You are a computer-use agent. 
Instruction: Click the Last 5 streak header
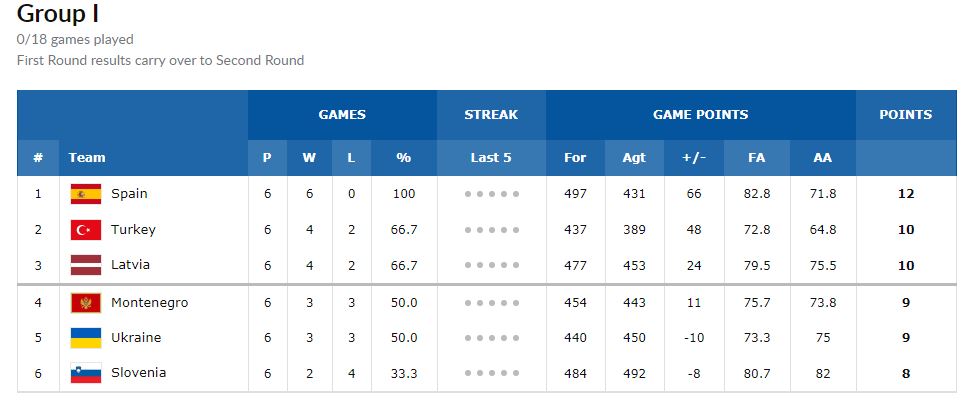point(491,158)
